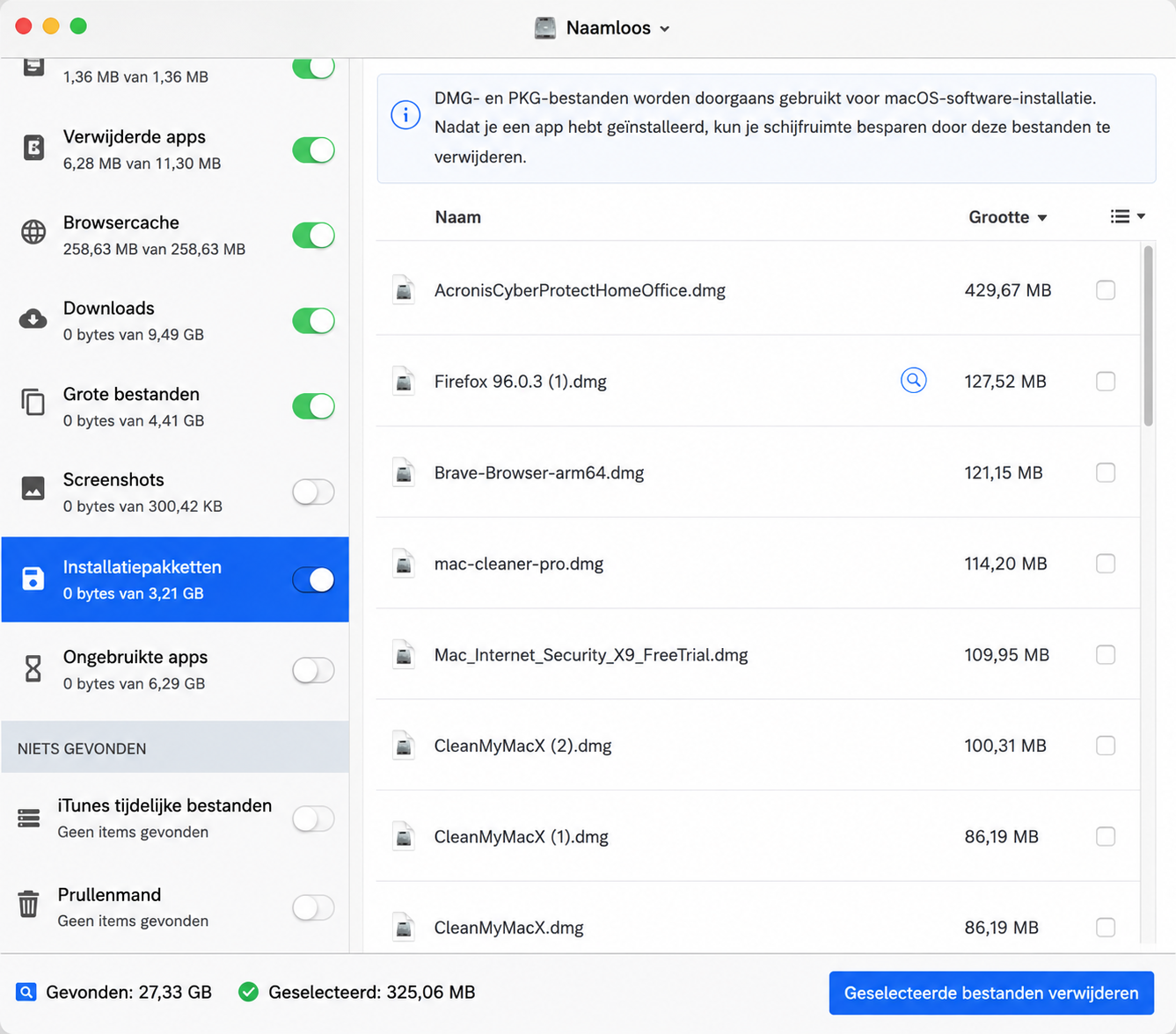Click the CleanMyMacX (1).dmg file icon
1176x1034 pixels.
[x=404, y=836]
